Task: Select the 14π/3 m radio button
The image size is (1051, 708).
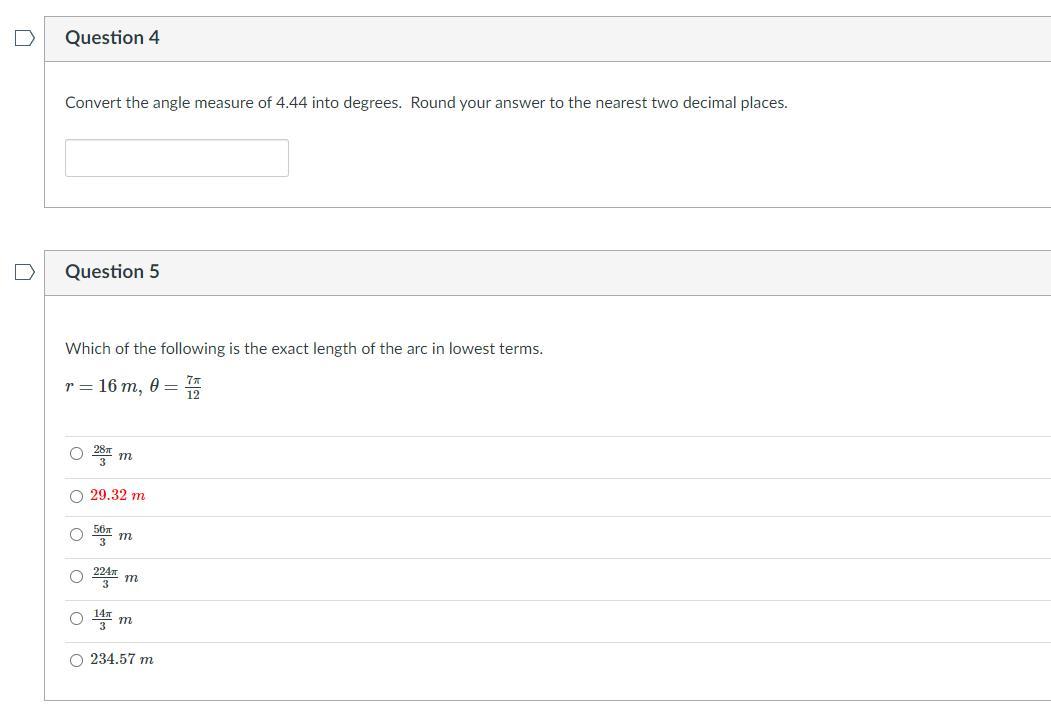Action: pos(77,619)
